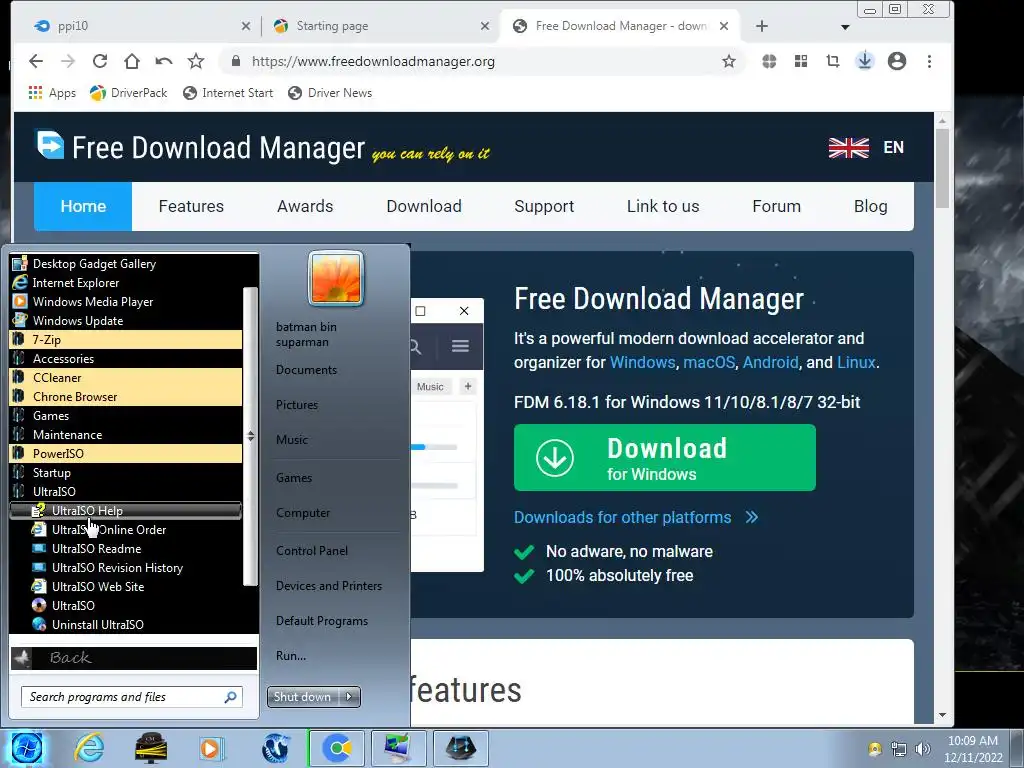The height and width of the screenshot is (768, 1024).
Task: Open the browser three-dot menu
Action: pos(929,61)
